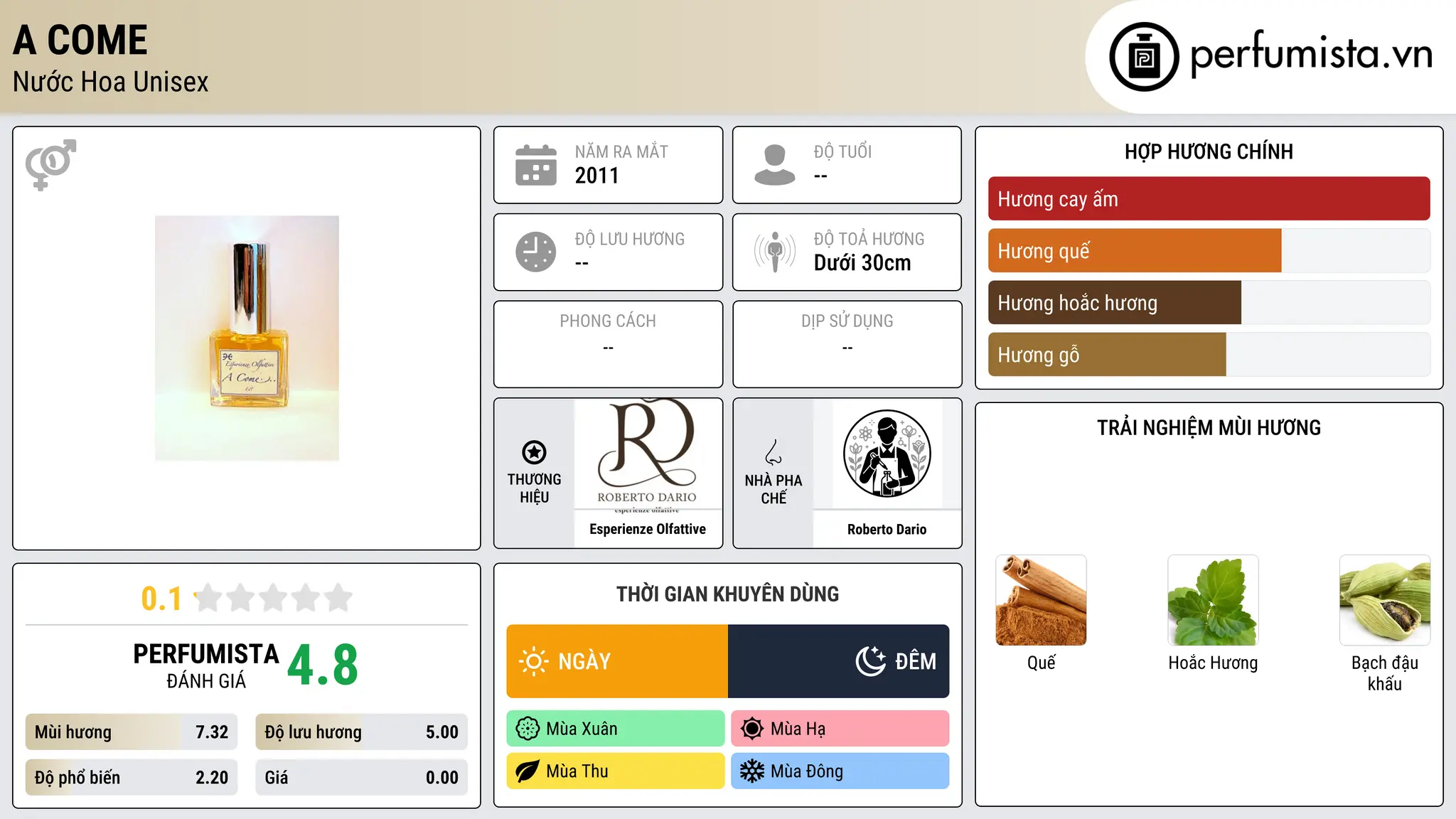
Task: Click the Quế note label
Action: pos(1041,663)
